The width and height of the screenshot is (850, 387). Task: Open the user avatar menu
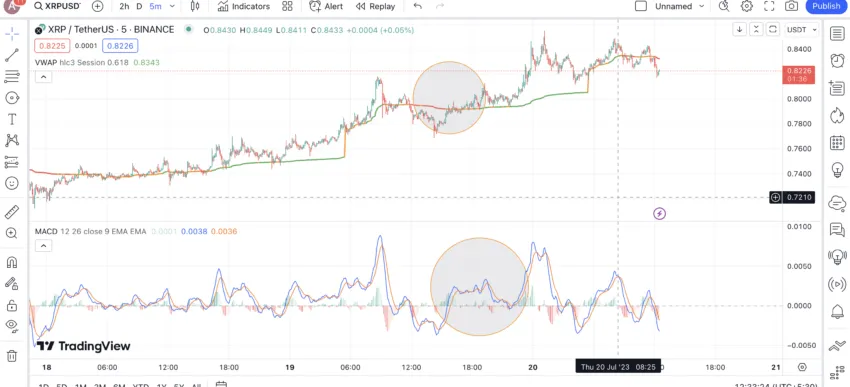point(12,6)
